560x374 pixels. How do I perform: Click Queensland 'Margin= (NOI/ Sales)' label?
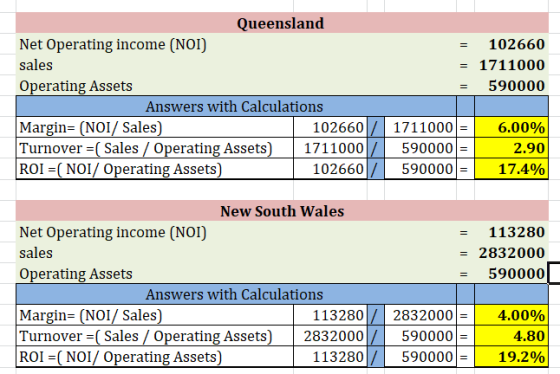(x=91, y=128)
